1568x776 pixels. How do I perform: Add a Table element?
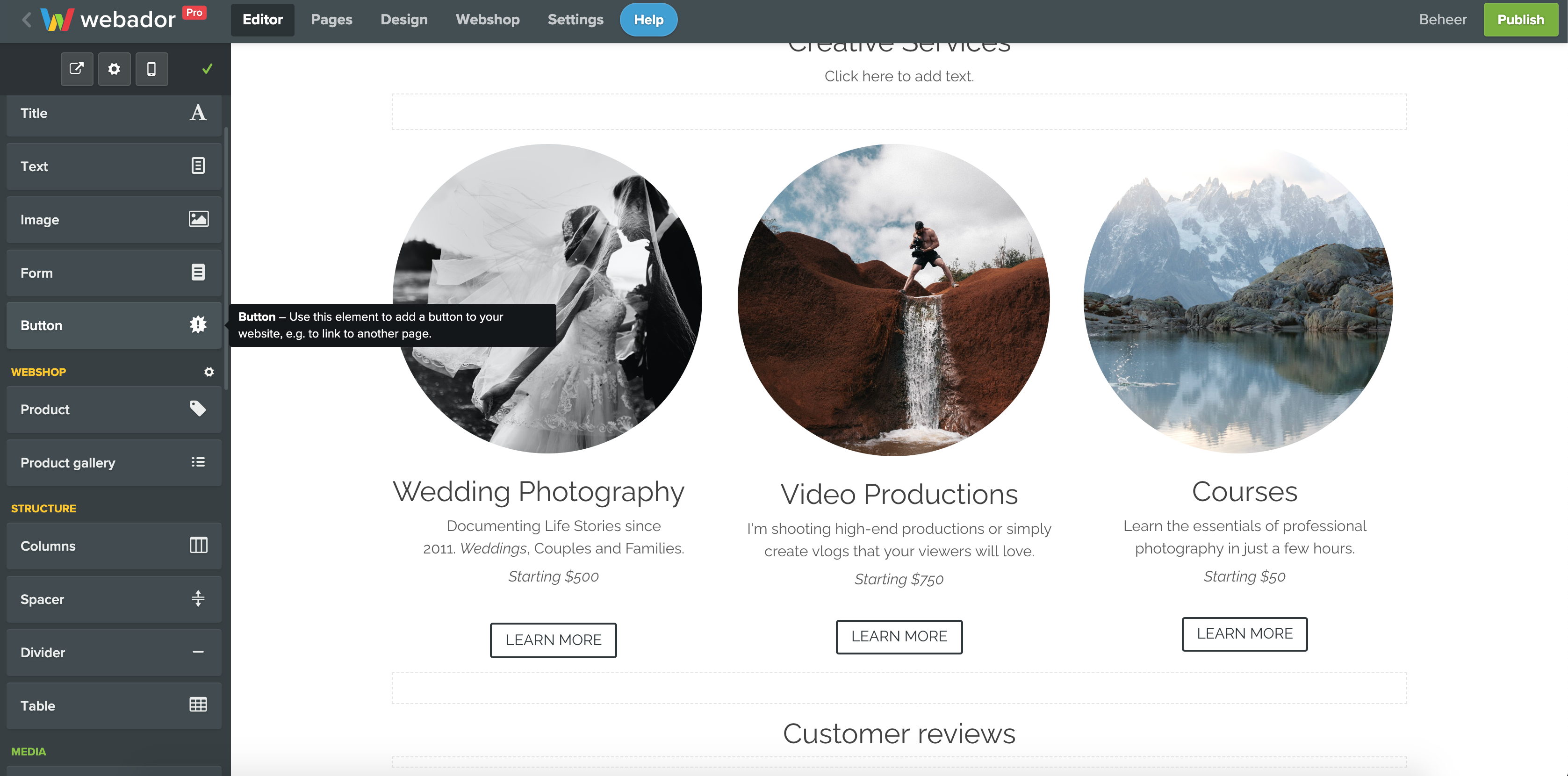click(x=114, y=705)
